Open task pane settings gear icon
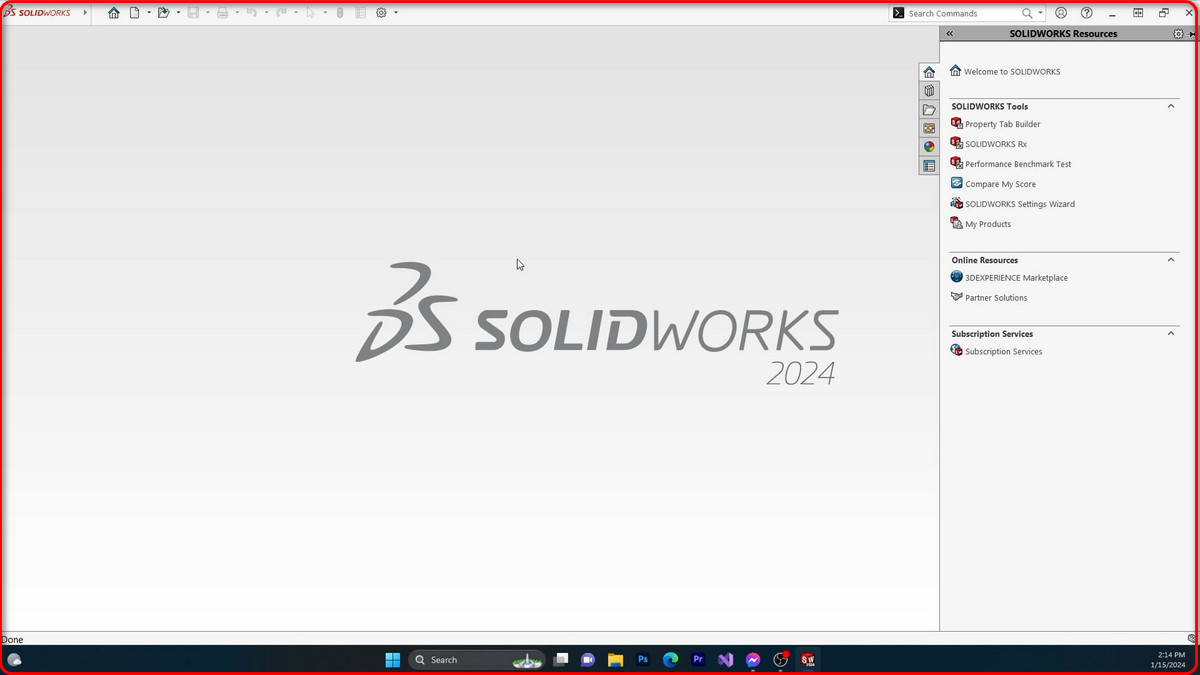 point(1178,34)
